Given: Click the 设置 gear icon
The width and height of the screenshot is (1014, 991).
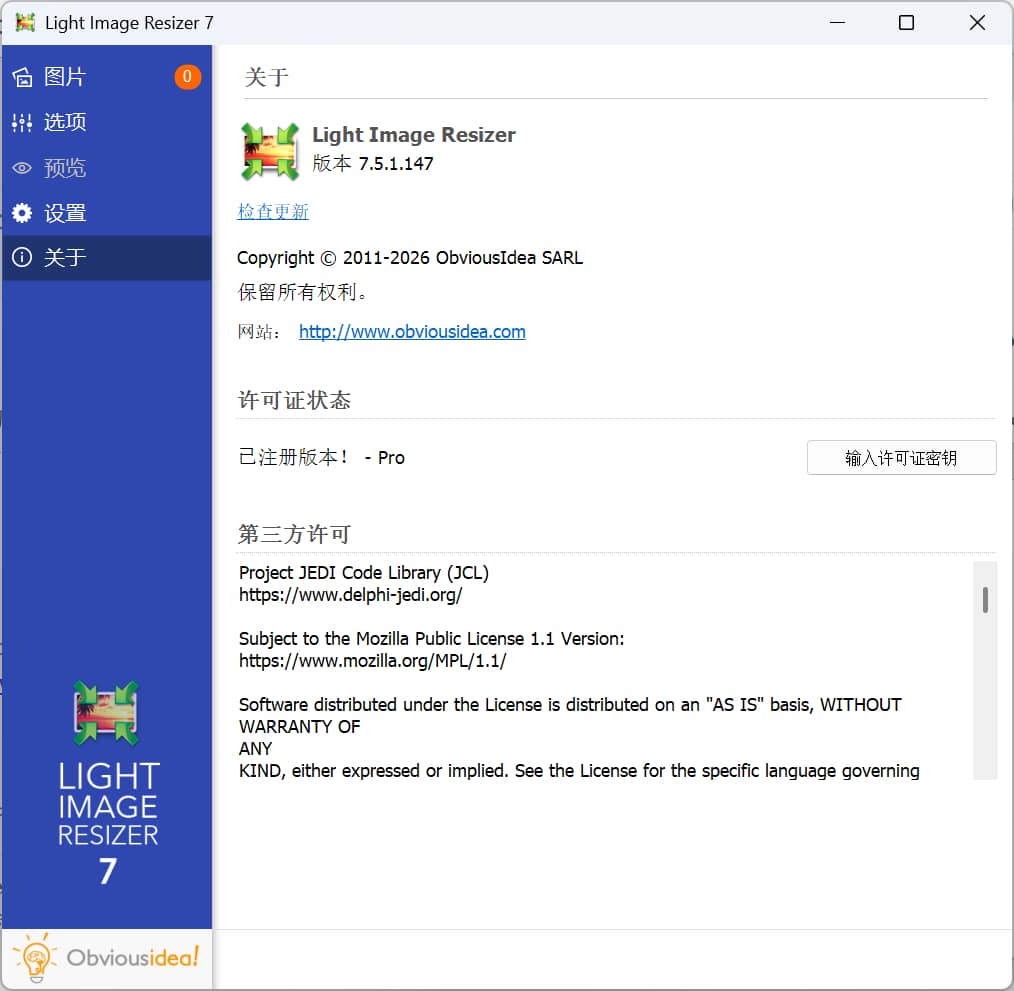Looking at the screenshot, I should 22,213.
